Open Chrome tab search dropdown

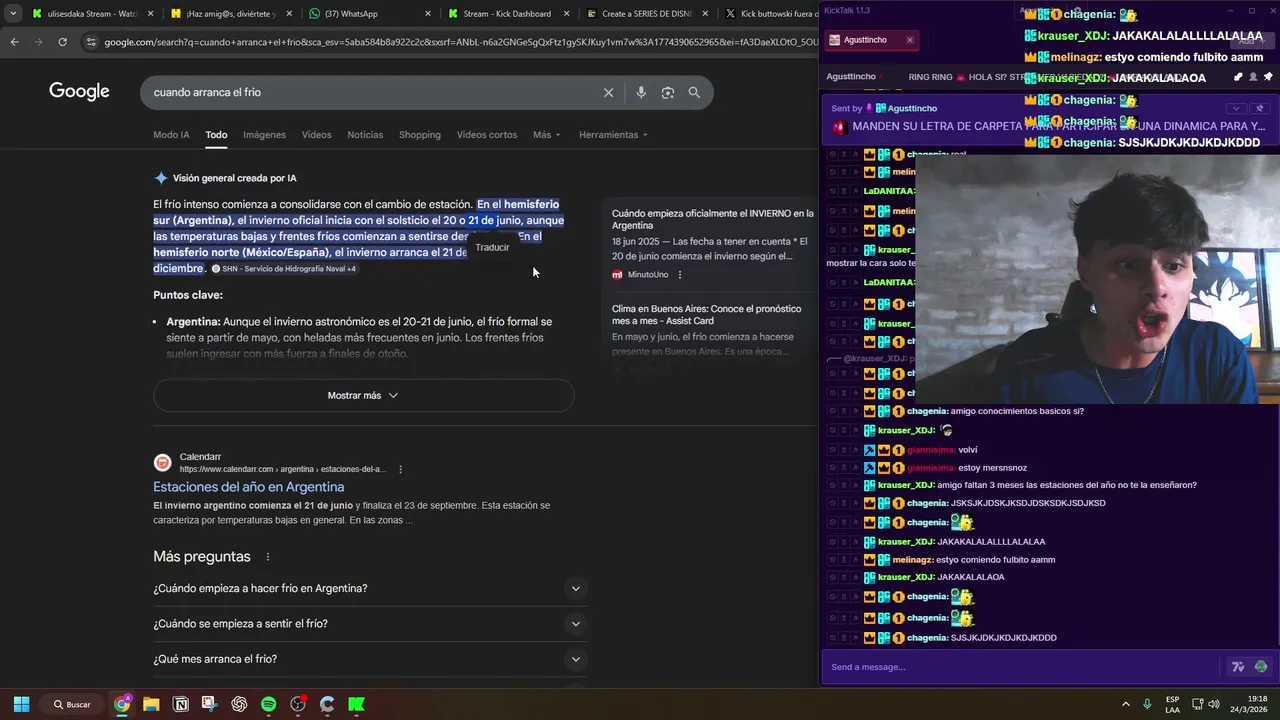point(13,14)
